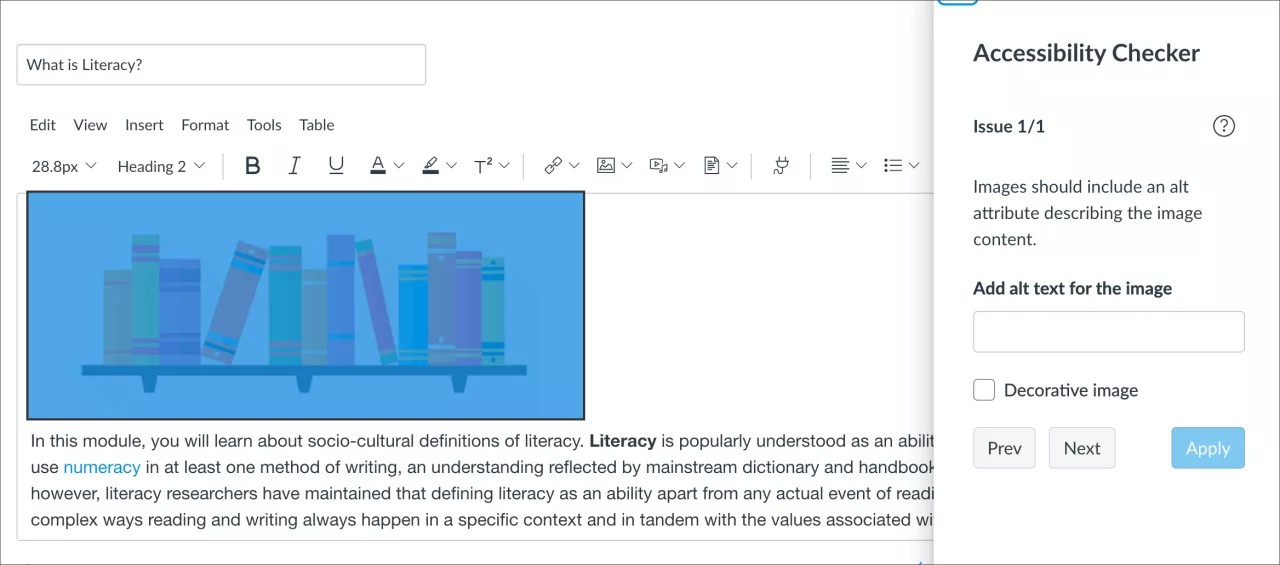The image size is (1280, 565).
Task: Click the insert image icon
Action: (606, 166)
